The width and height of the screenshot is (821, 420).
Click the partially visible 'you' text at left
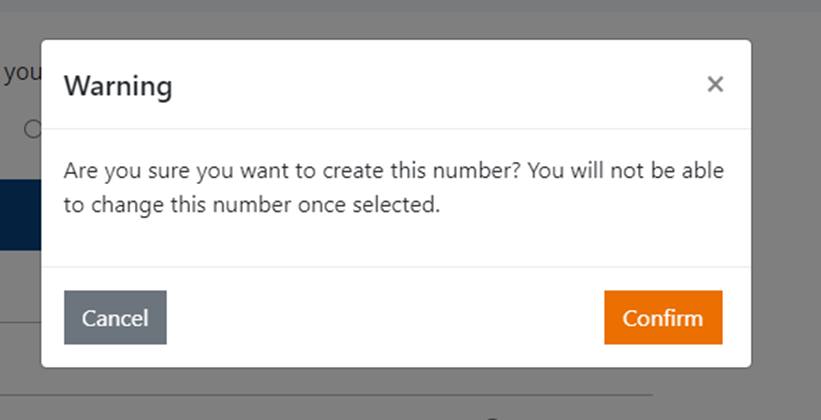[x=20, y=73]
